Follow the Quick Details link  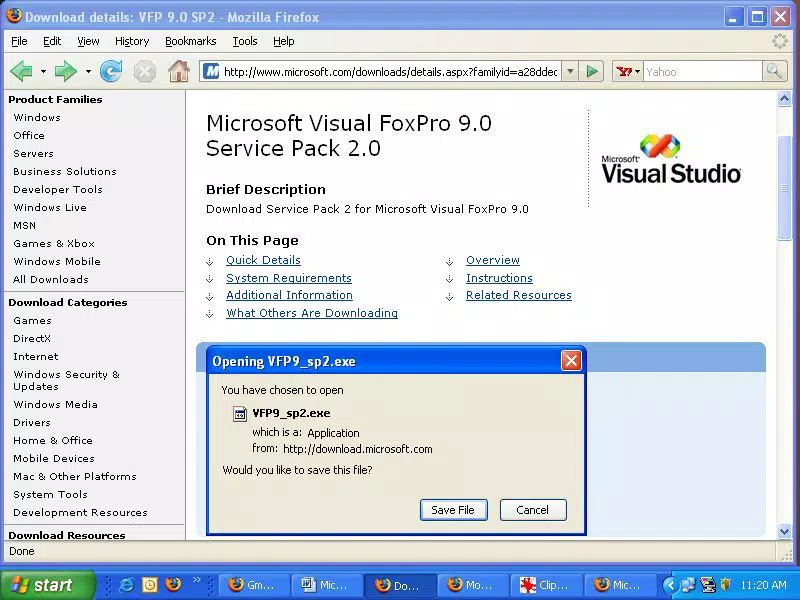263,260
